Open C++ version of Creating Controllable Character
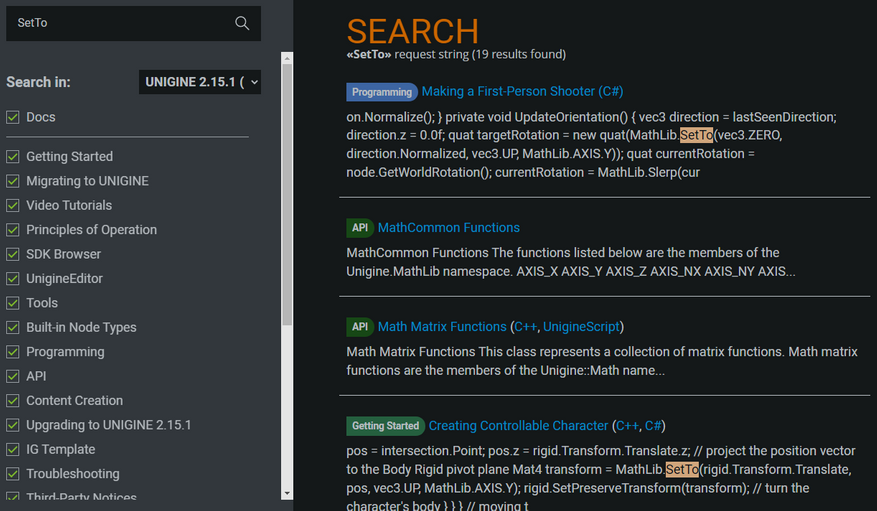Image resolution: width=877 pixels, height=511 pixels. (x=627, y=425)
